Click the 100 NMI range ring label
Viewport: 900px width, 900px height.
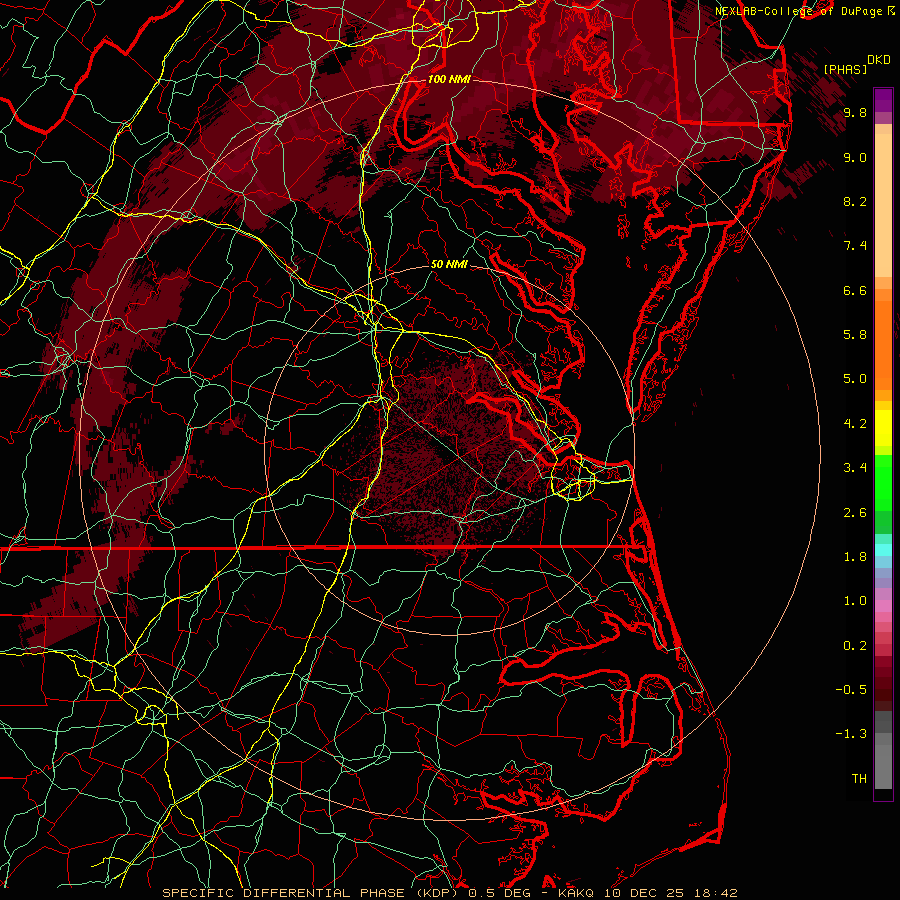click(x=449, y=79)
